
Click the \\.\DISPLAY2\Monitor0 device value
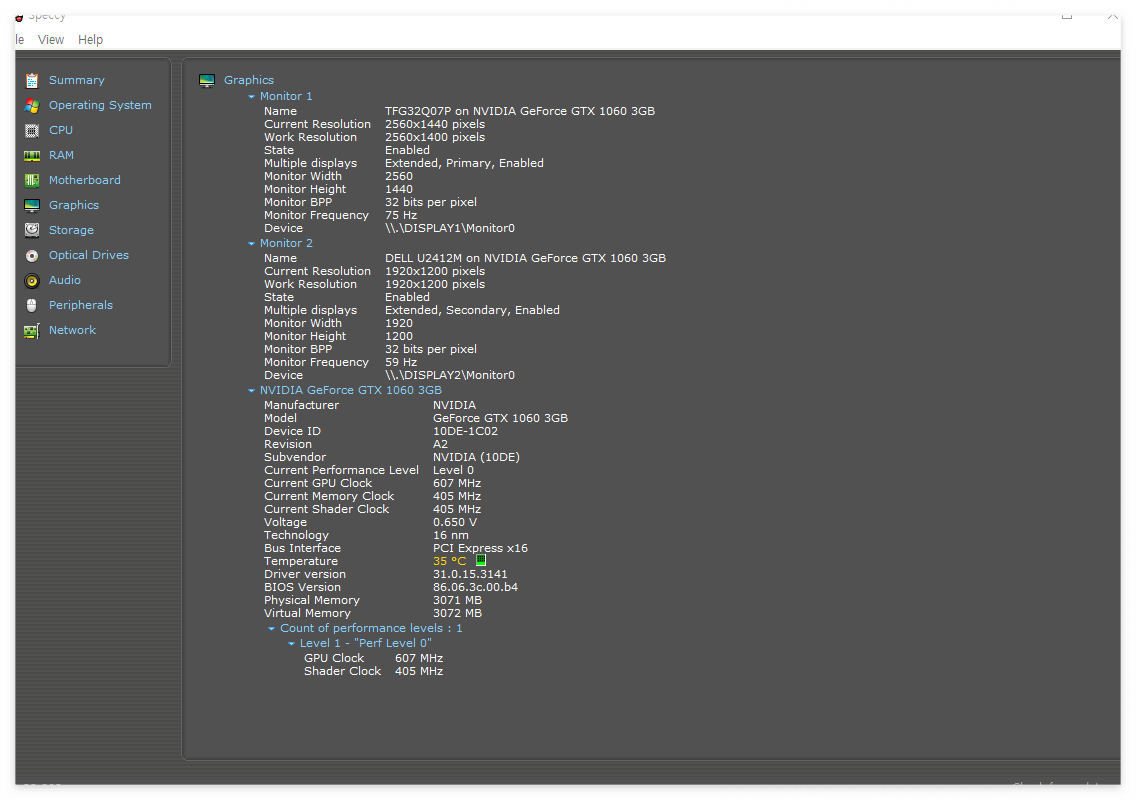coord(450,376)
